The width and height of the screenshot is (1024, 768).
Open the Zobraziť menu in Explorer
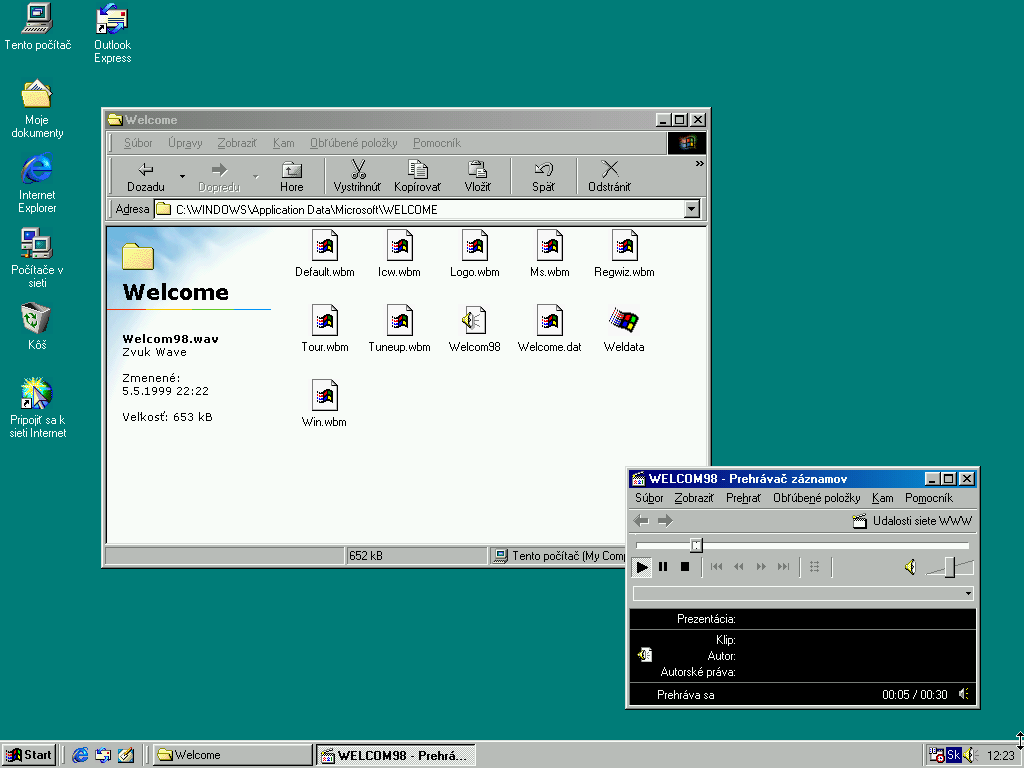pyautogui.click(x=237, y=143)
